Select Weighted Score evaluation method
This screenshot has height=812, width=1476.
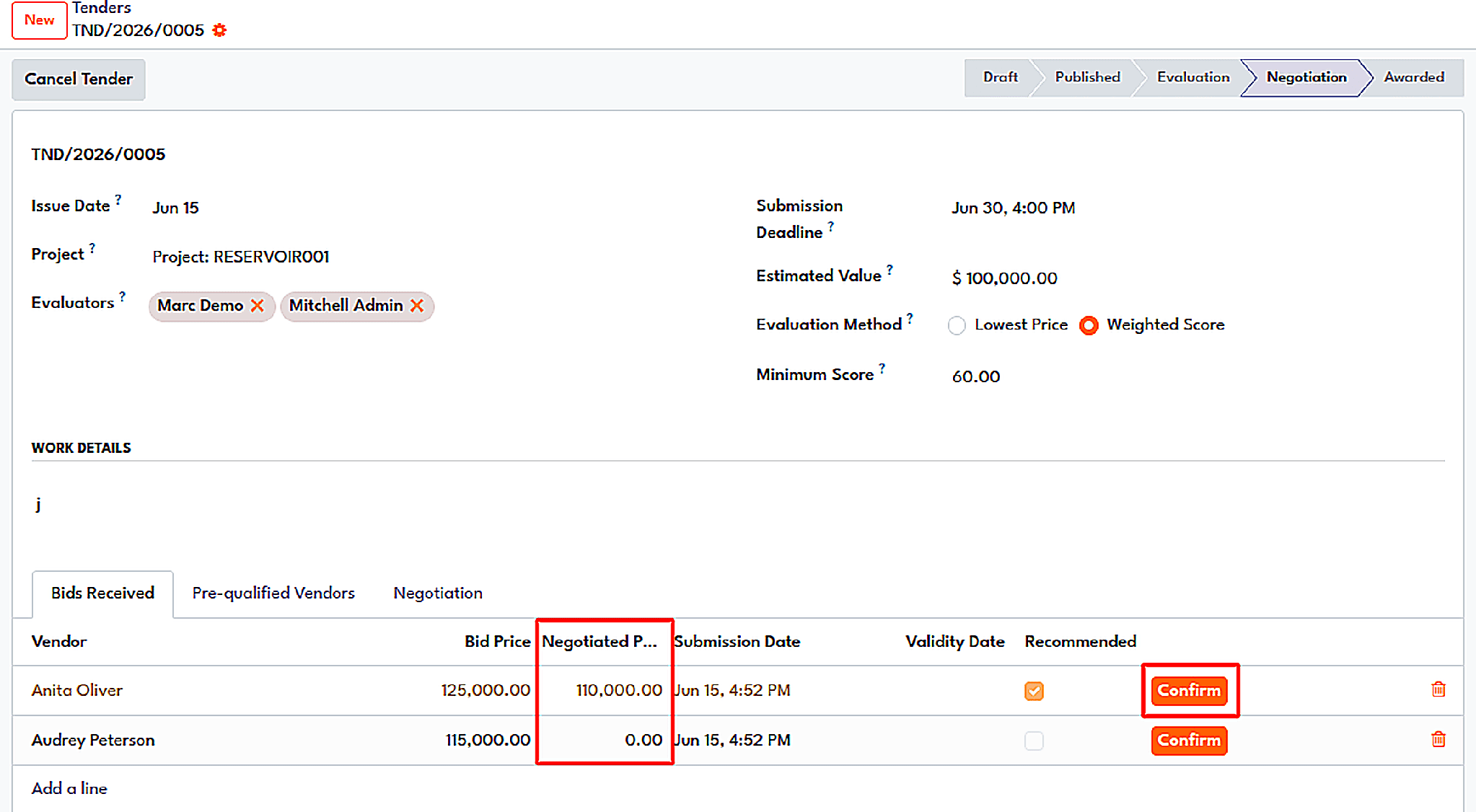coord(1089,326)
